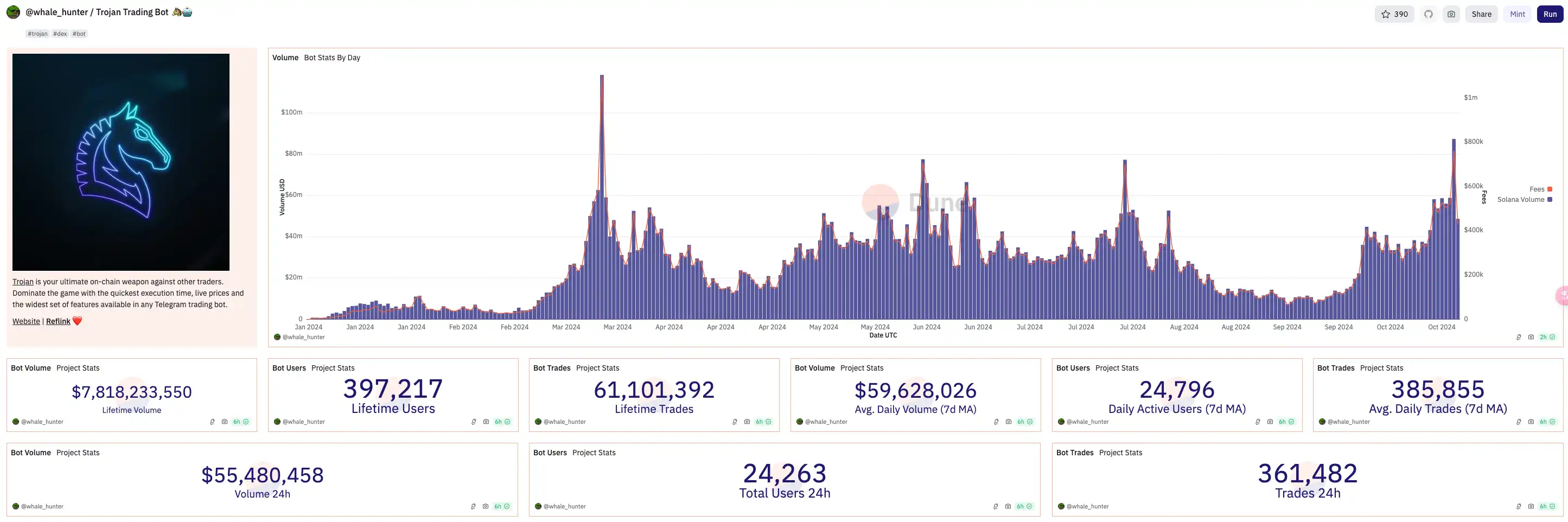Click the neon Trojan horse image
1568x522 pixels.
pos(120,162)
